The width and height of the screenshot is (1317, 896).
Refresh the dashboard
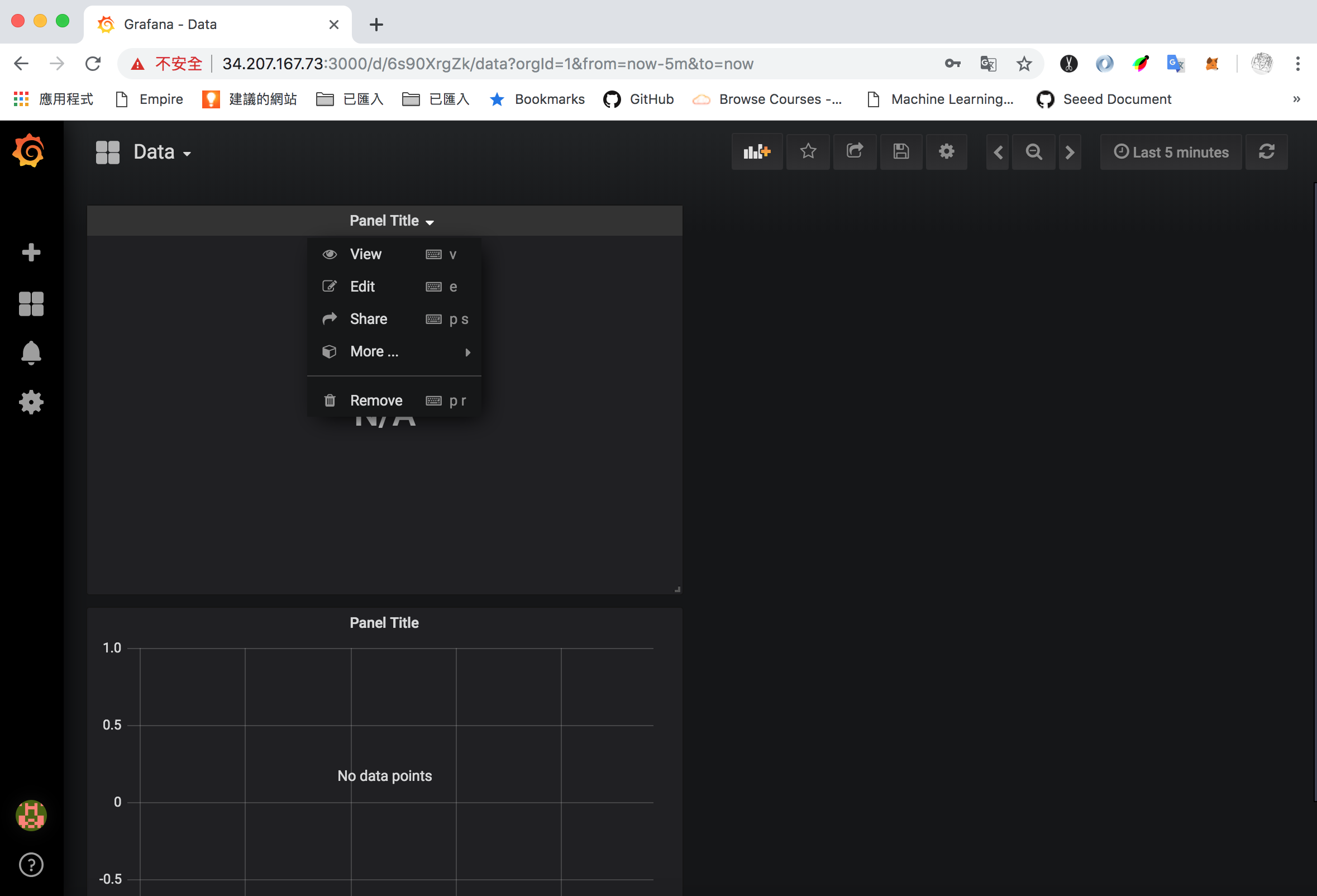point(1267,152)
